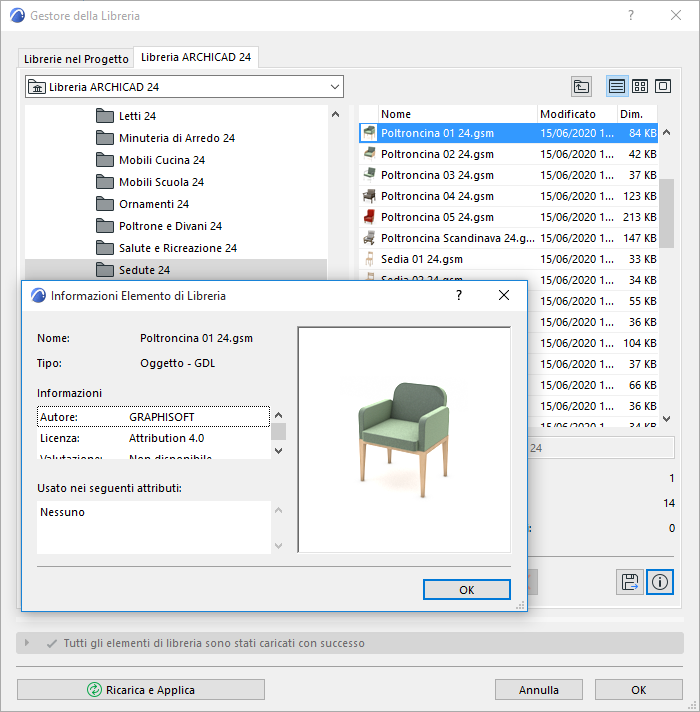The image size is (700, 712).
Task: Click the Mobili Cucina 24 folder icon
Action: point(105,160)
